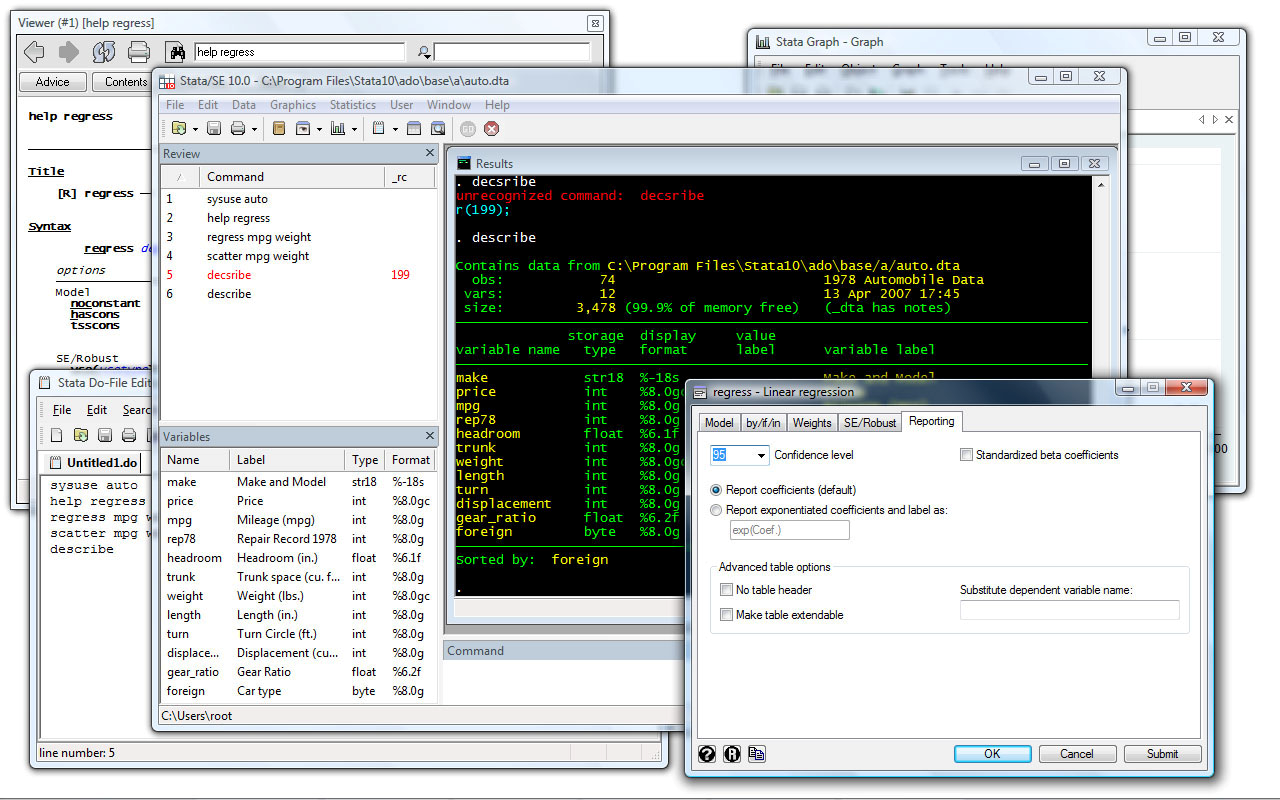1280x800 pixels.
Task: Expand the Do-file Editor icon dropdown arrow
Action: [395, 129]
